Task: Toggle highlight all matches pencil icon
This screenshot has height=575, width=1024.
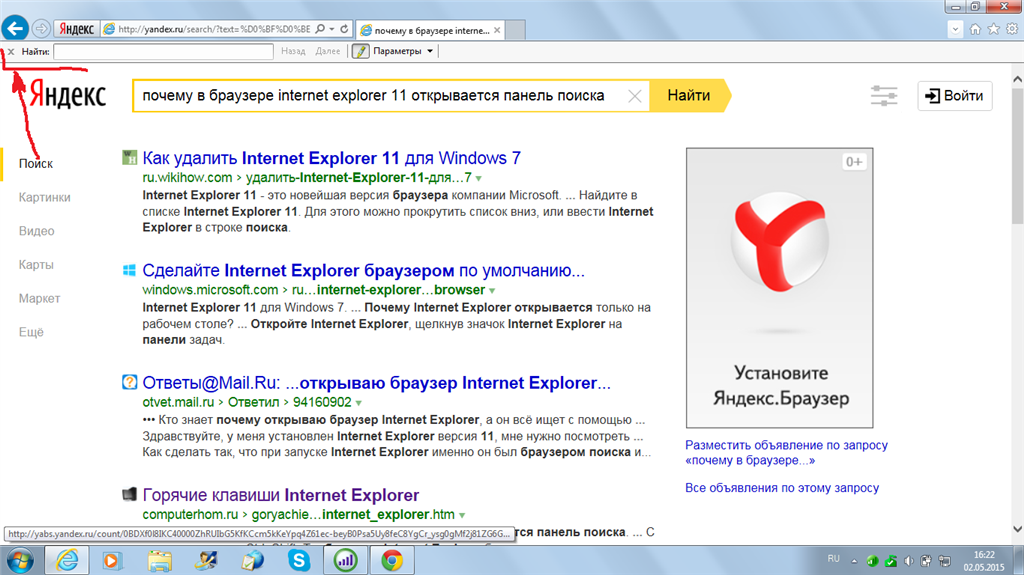Action: [x=360, y=51]
